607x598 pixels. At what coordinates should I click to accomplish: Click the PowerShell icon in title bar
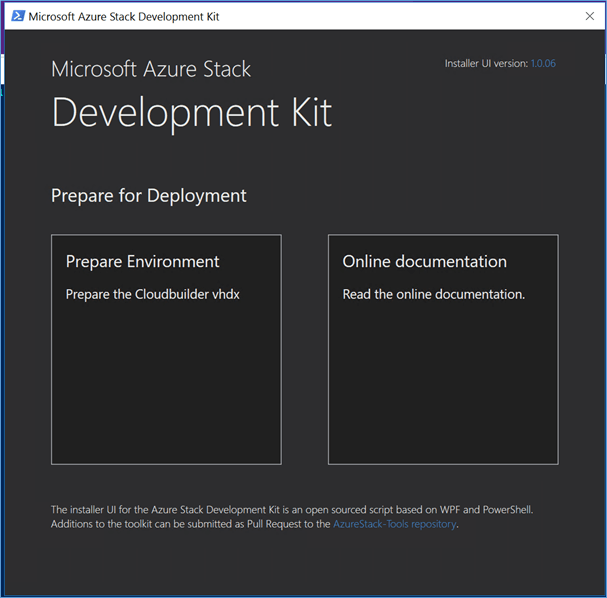(x=18, y=16)
